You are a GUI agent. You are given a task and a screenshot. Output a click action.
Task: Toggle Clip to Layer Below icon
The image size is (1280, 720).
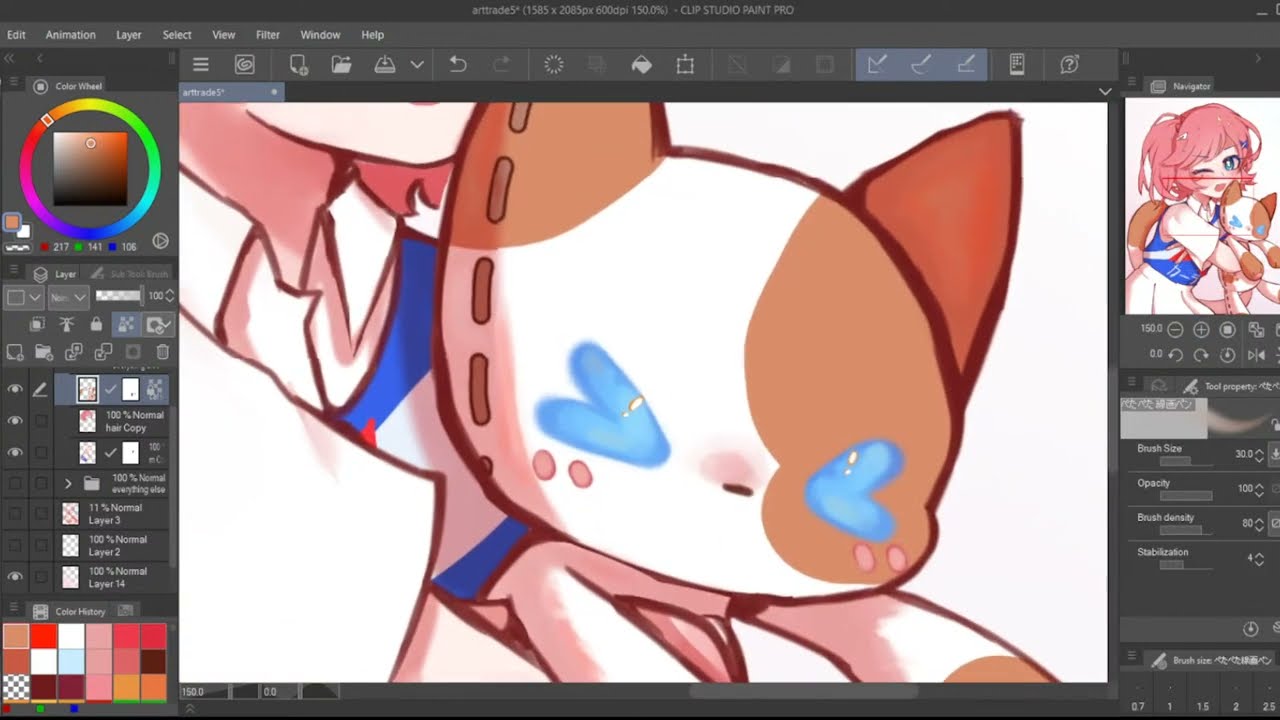click(38, 324)
